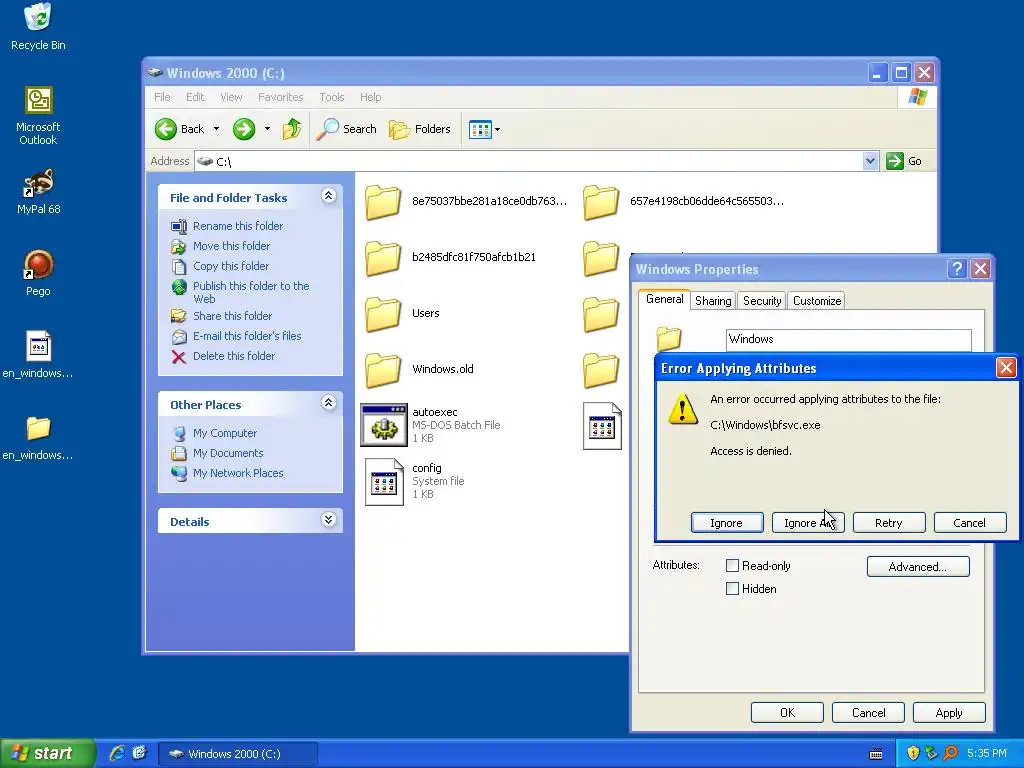Image resolution: width=1024 pixels, height=768 pixels.
Task: Click the clock showing 5:35 PM
Action: coord(986,753)
